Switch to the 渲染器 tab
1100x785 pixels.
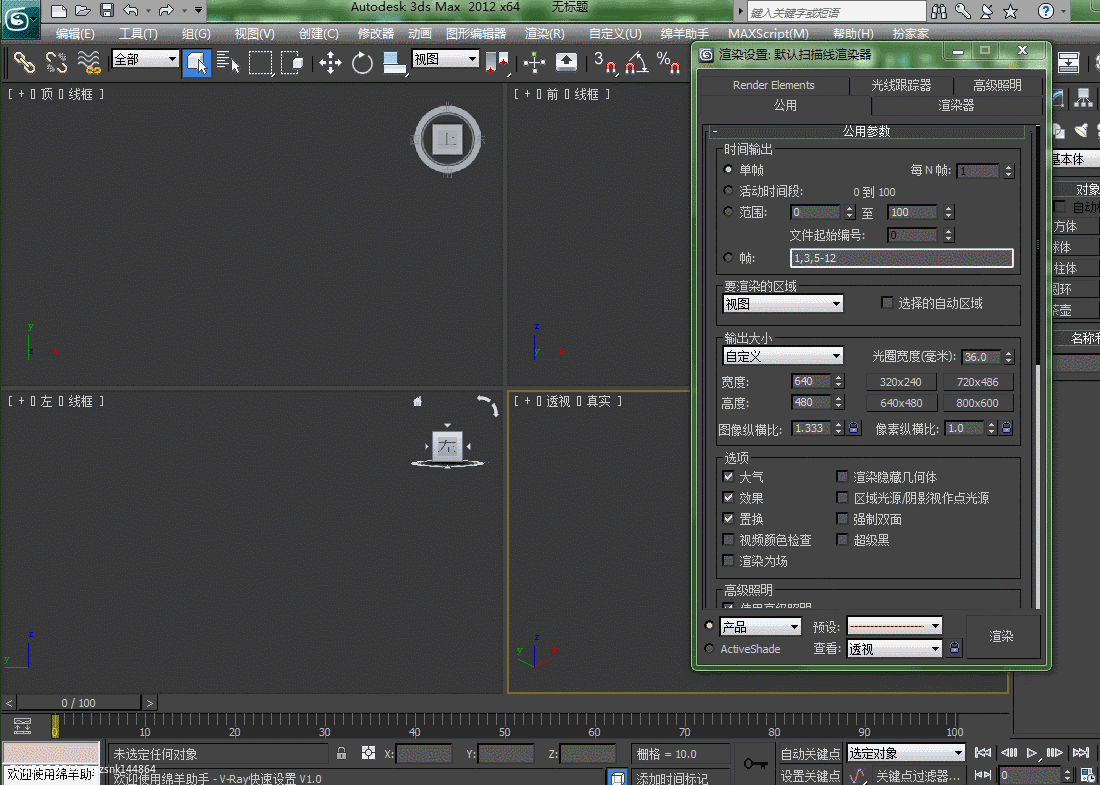955,105
